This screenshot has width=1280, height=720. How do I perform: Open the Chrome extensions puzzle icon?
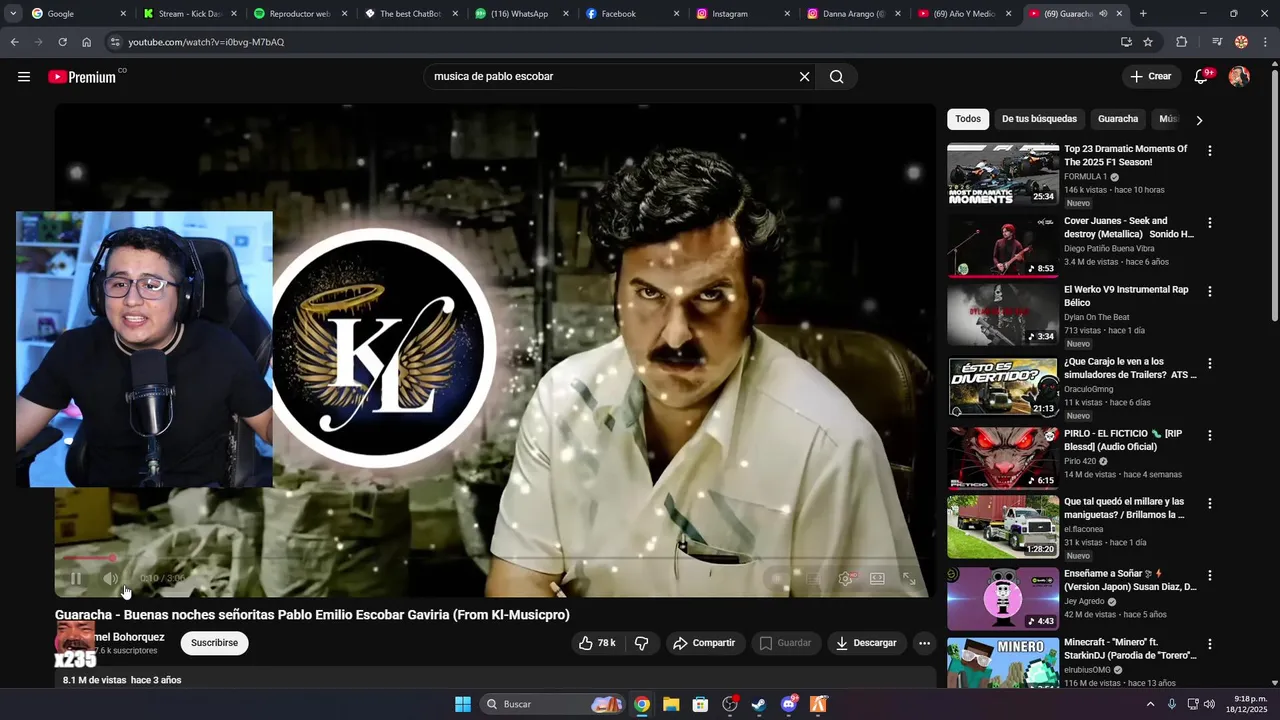(x=1181, y=42)
